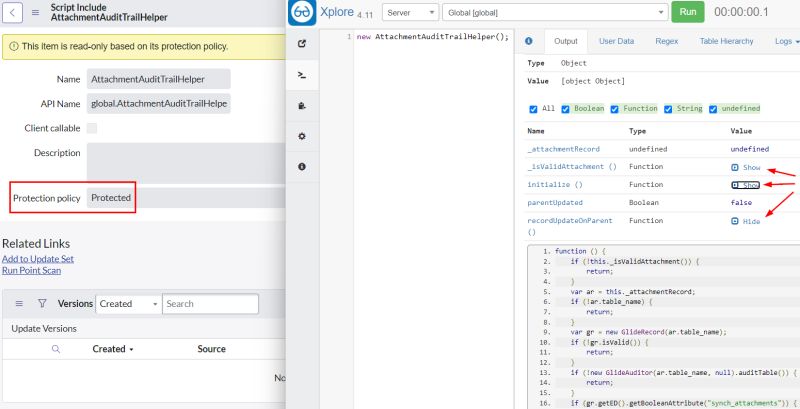
Task: Click the initialize () property name
Action: coord(555,185)
